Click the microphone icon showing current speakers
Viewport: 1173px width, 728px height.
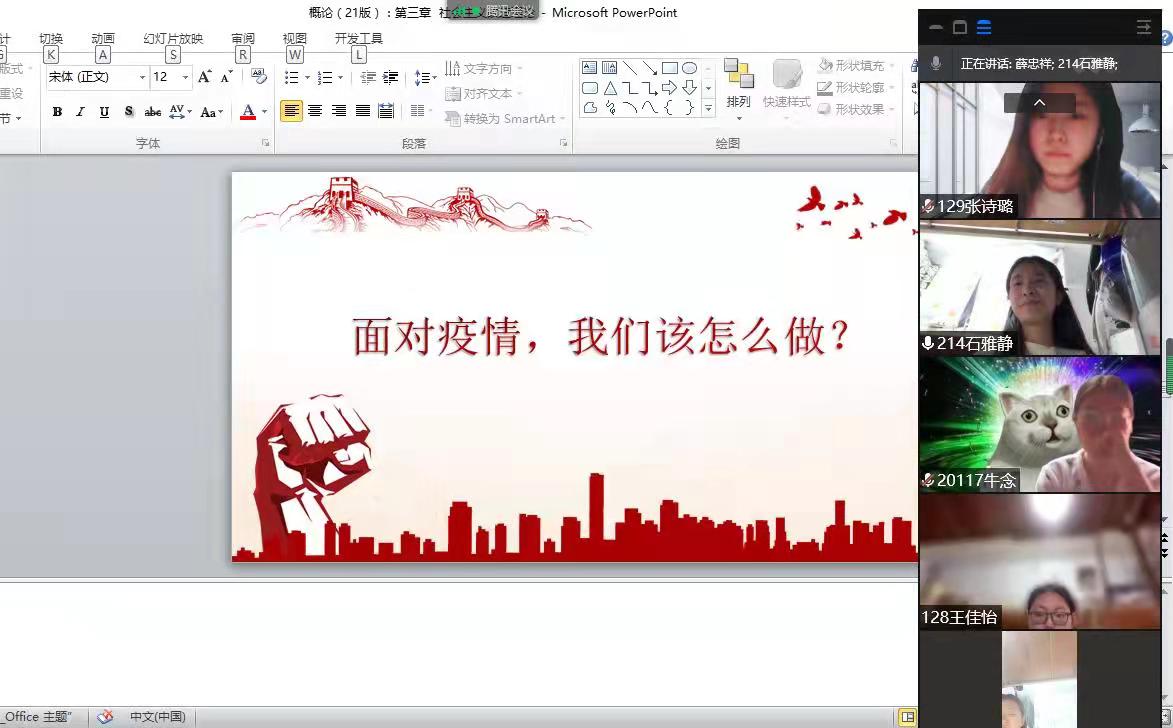(936, 63)
